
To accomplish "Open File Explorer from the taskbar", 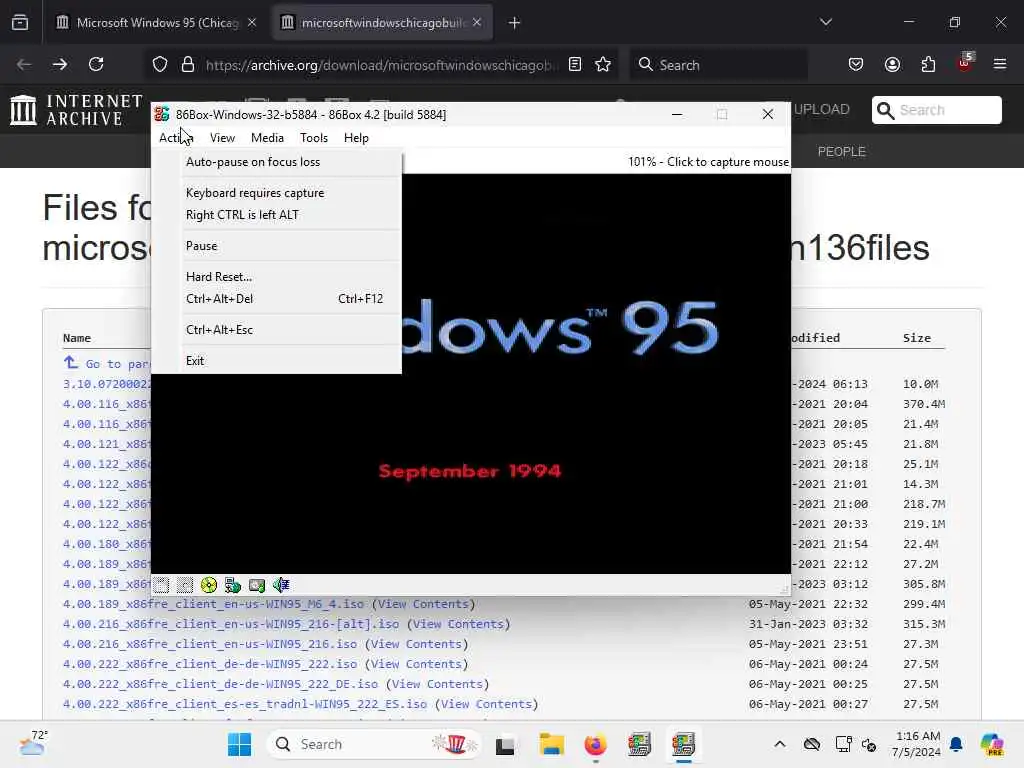I will click(551, 744).
